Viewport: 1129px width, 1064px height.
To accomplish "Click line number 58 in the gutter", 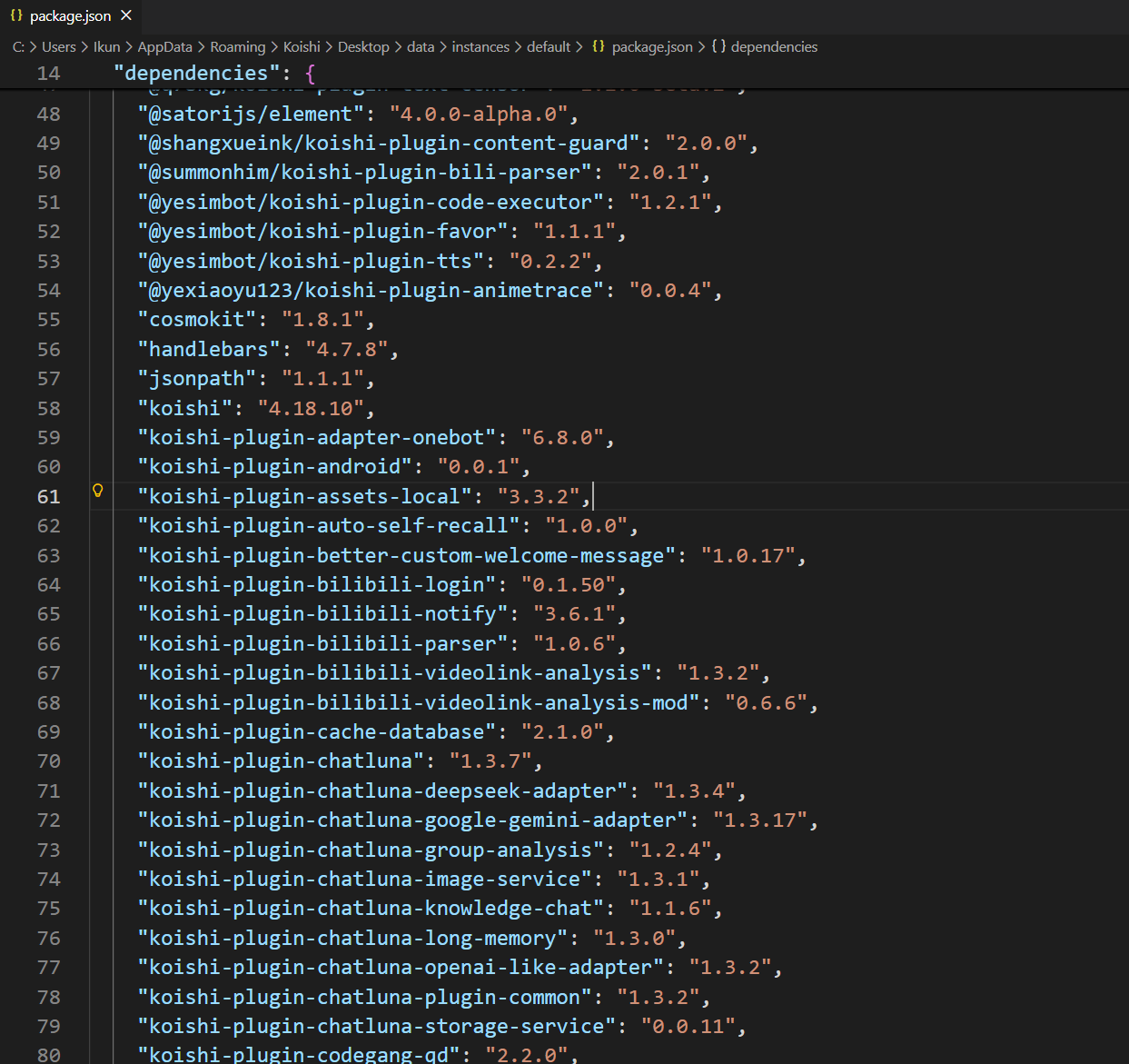I will pos(49,408).
